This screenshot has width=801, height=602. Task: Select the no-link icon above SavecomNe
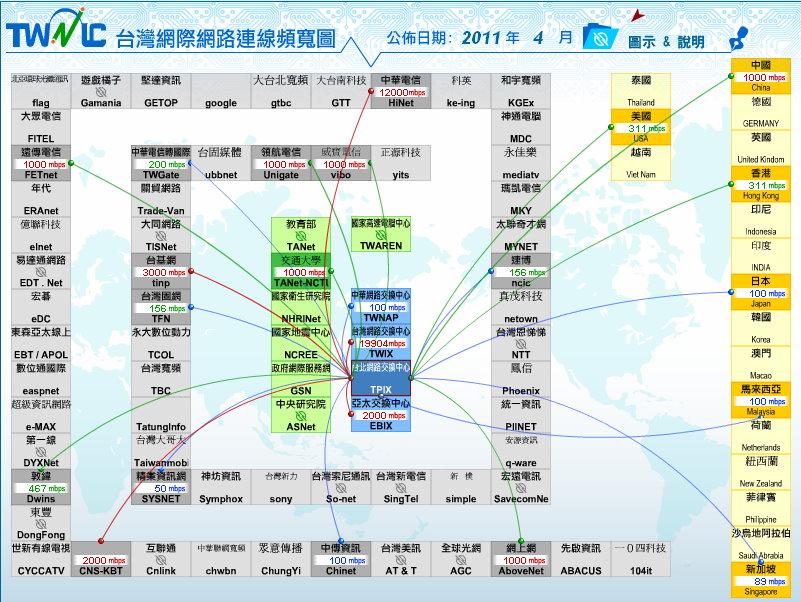click(x=521, y=488)
